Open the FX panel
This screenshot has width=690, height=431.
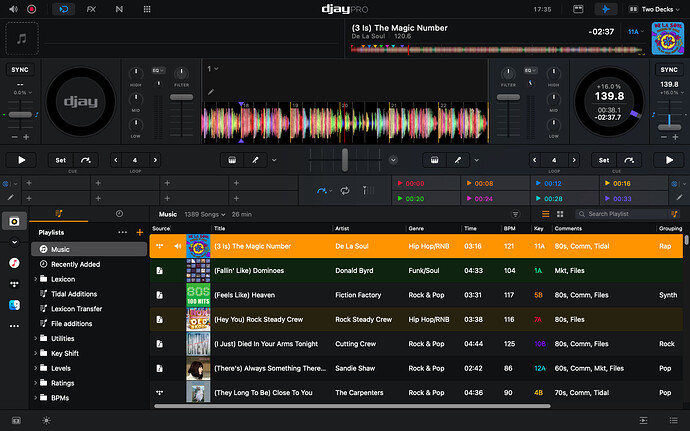click(91, 9)
